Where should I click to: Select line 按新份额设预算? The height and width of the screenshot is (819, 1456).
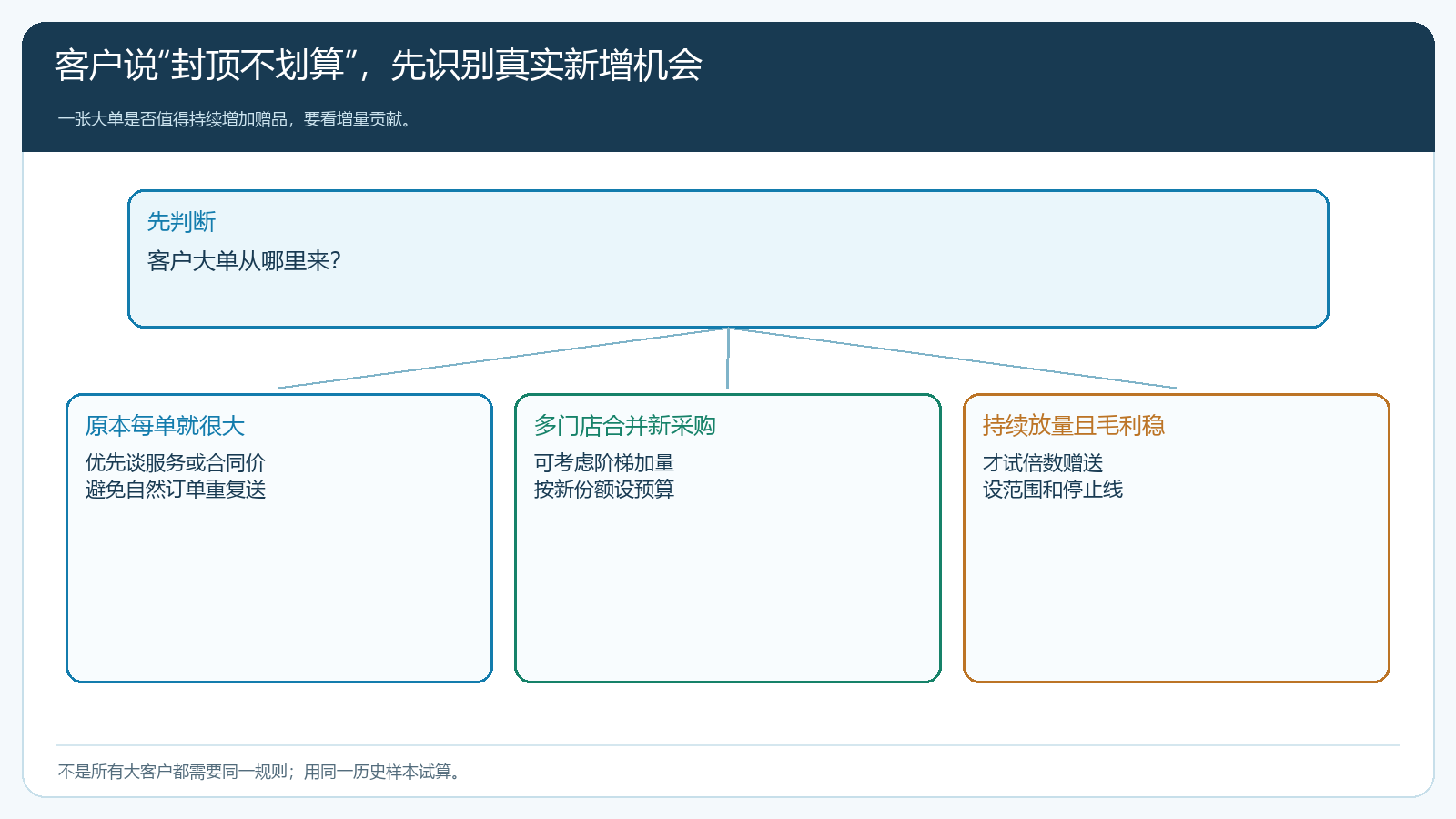603,490
